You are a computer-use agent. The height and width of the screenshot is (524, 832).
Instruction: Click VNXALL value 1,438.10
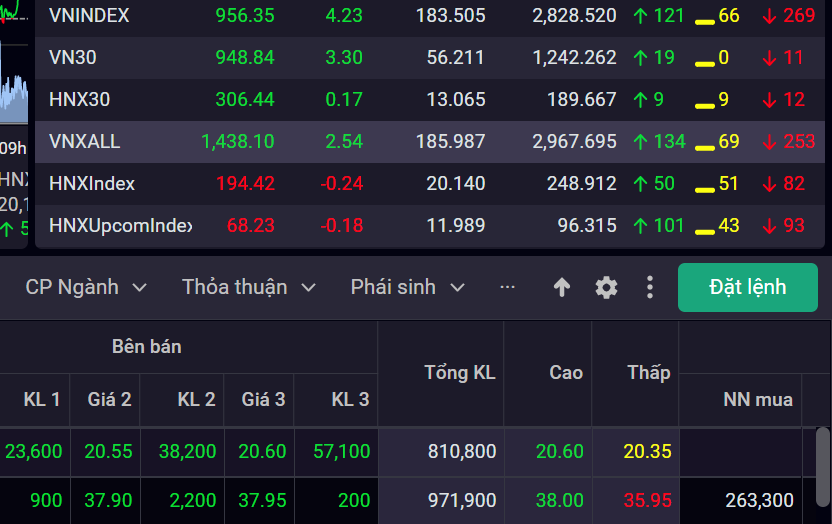tap(237, 142)
